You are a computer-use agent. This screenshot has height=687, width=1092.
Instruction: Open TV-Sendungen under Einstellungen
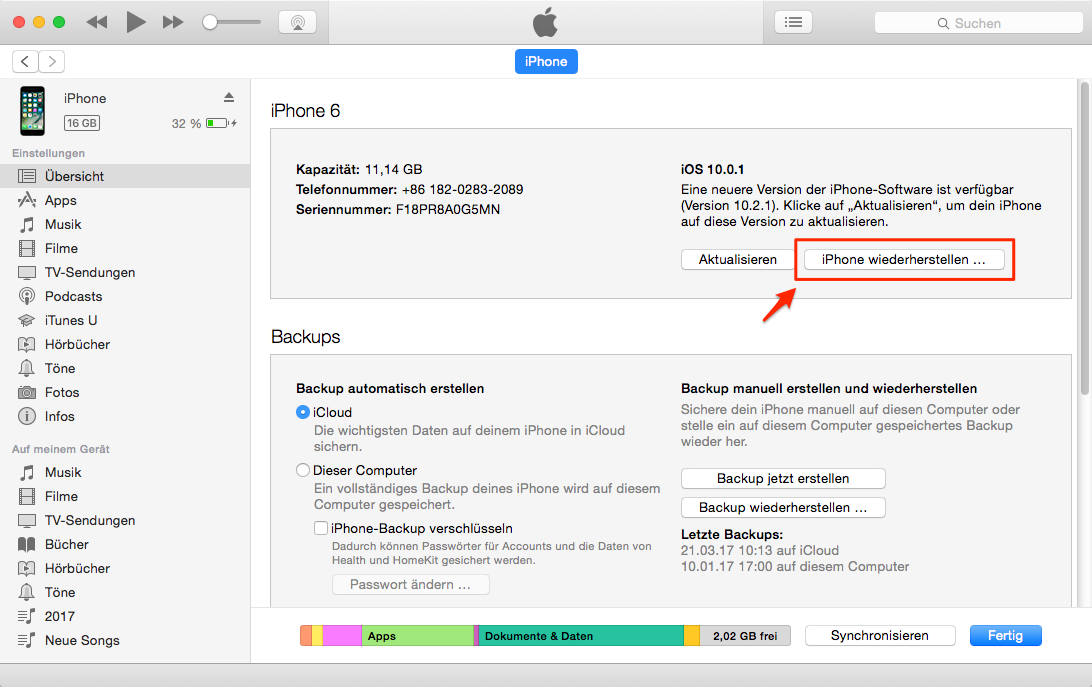coord(125,272)
